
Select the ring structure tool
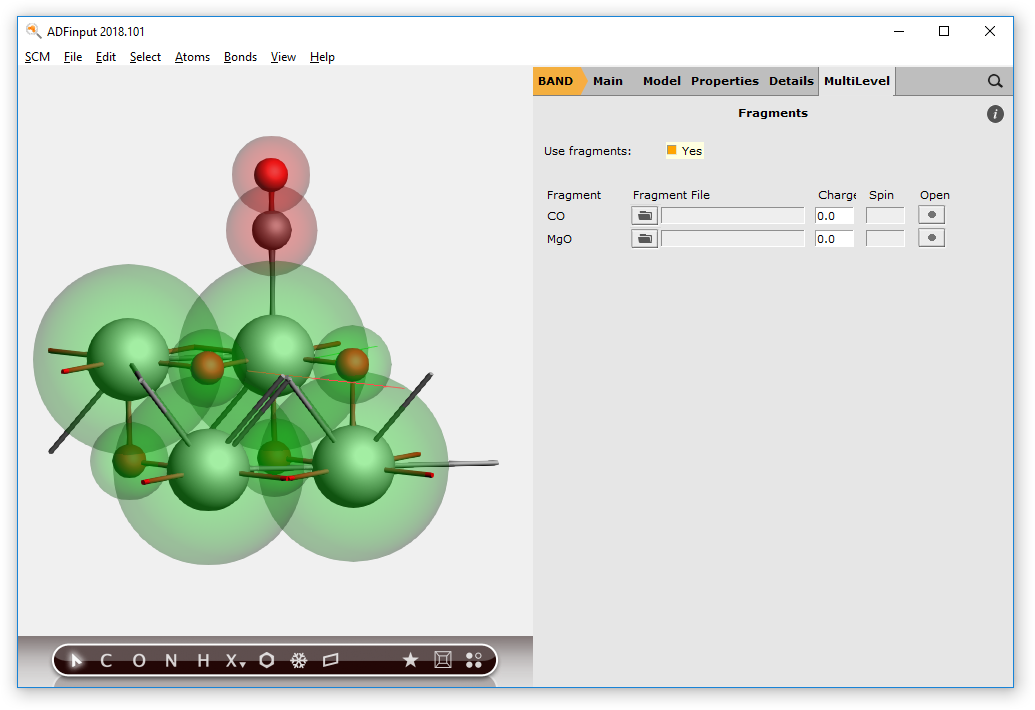point(267,660)
